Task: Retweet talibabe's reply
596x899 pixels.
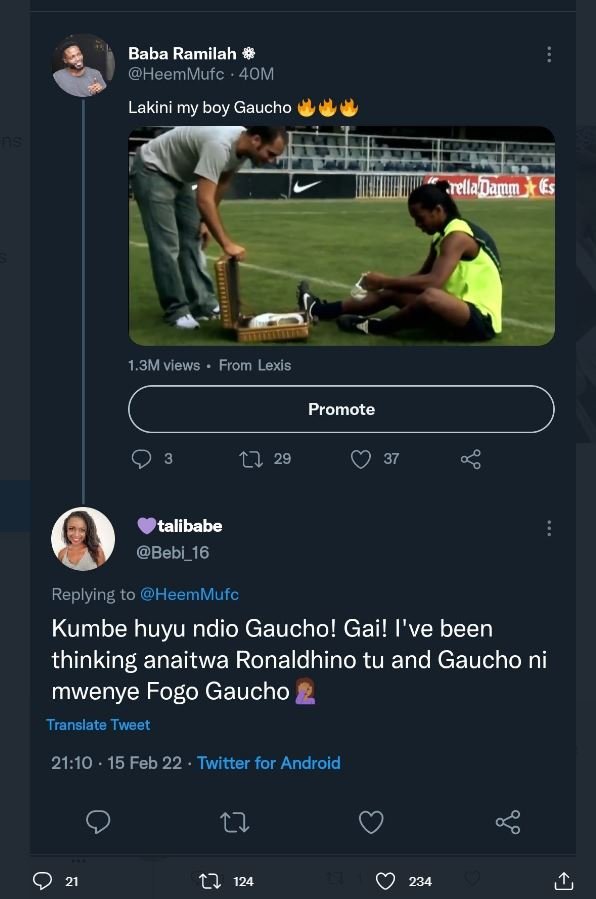Action: pyautogui.click(x=234, y=822)
